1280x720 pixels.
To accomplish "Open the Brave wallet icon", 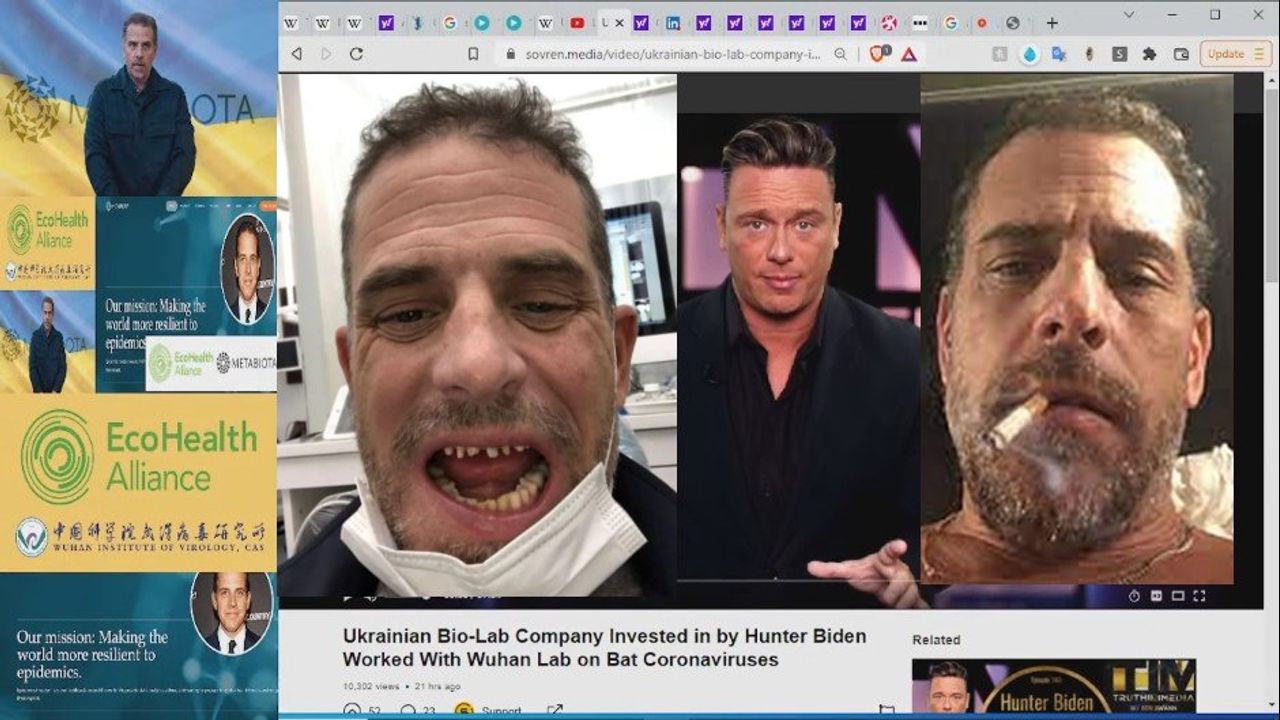I will point(1181,54).
